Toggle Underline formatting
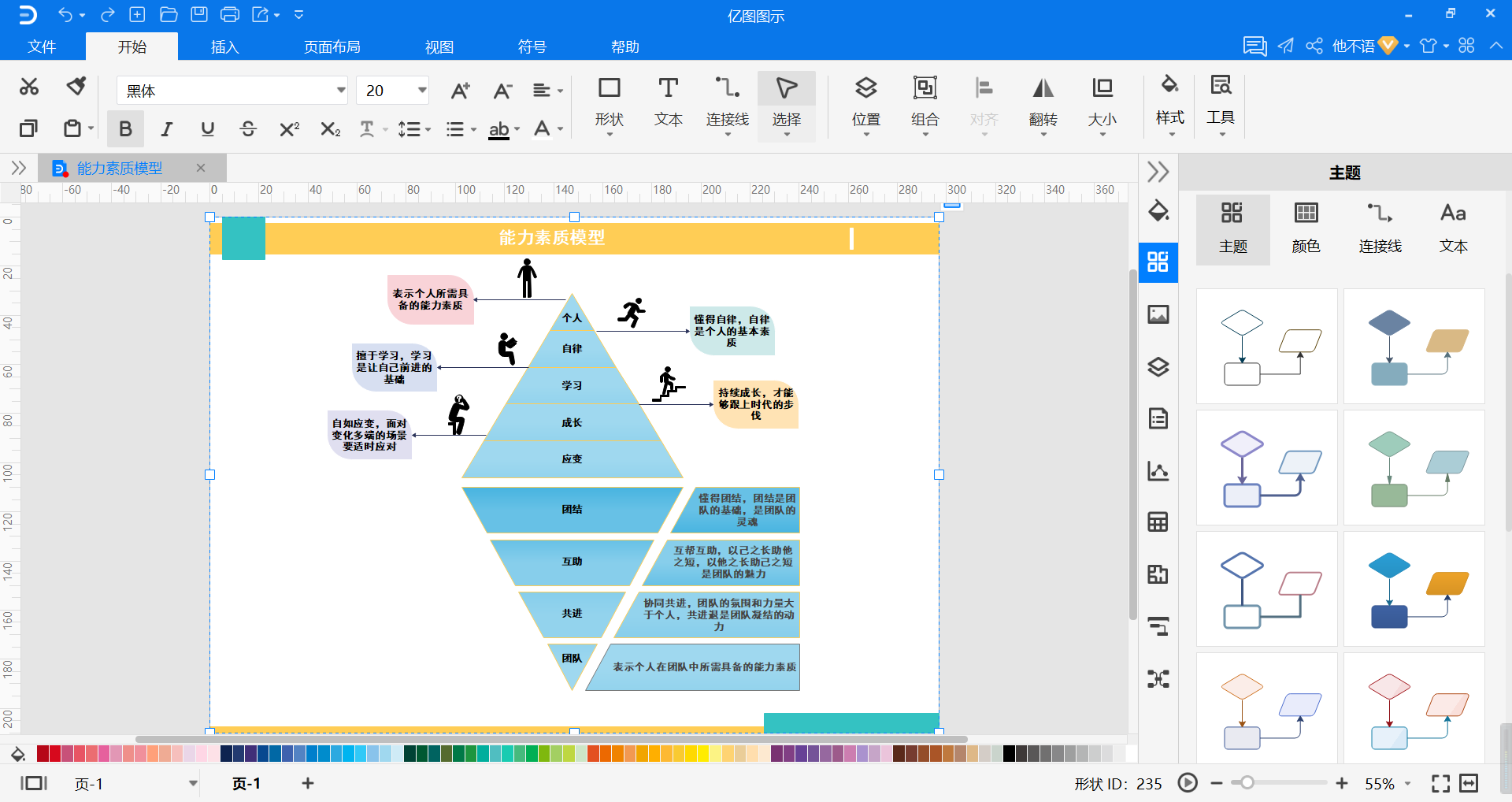Viewport: 1512px width, 802px height. tap(207, 129)
